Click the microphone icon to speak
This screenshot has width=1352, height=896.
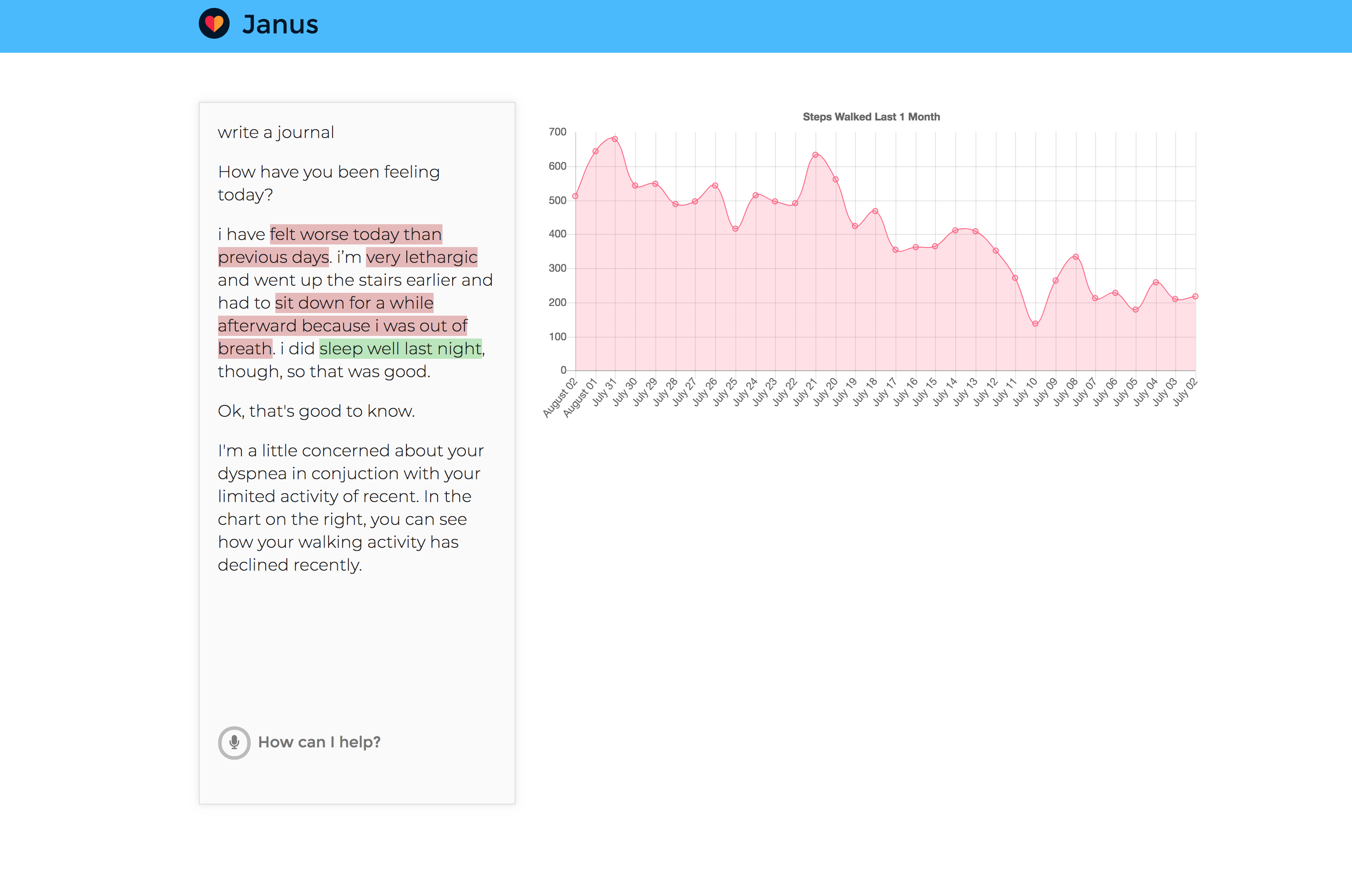[x=234, y=742]
